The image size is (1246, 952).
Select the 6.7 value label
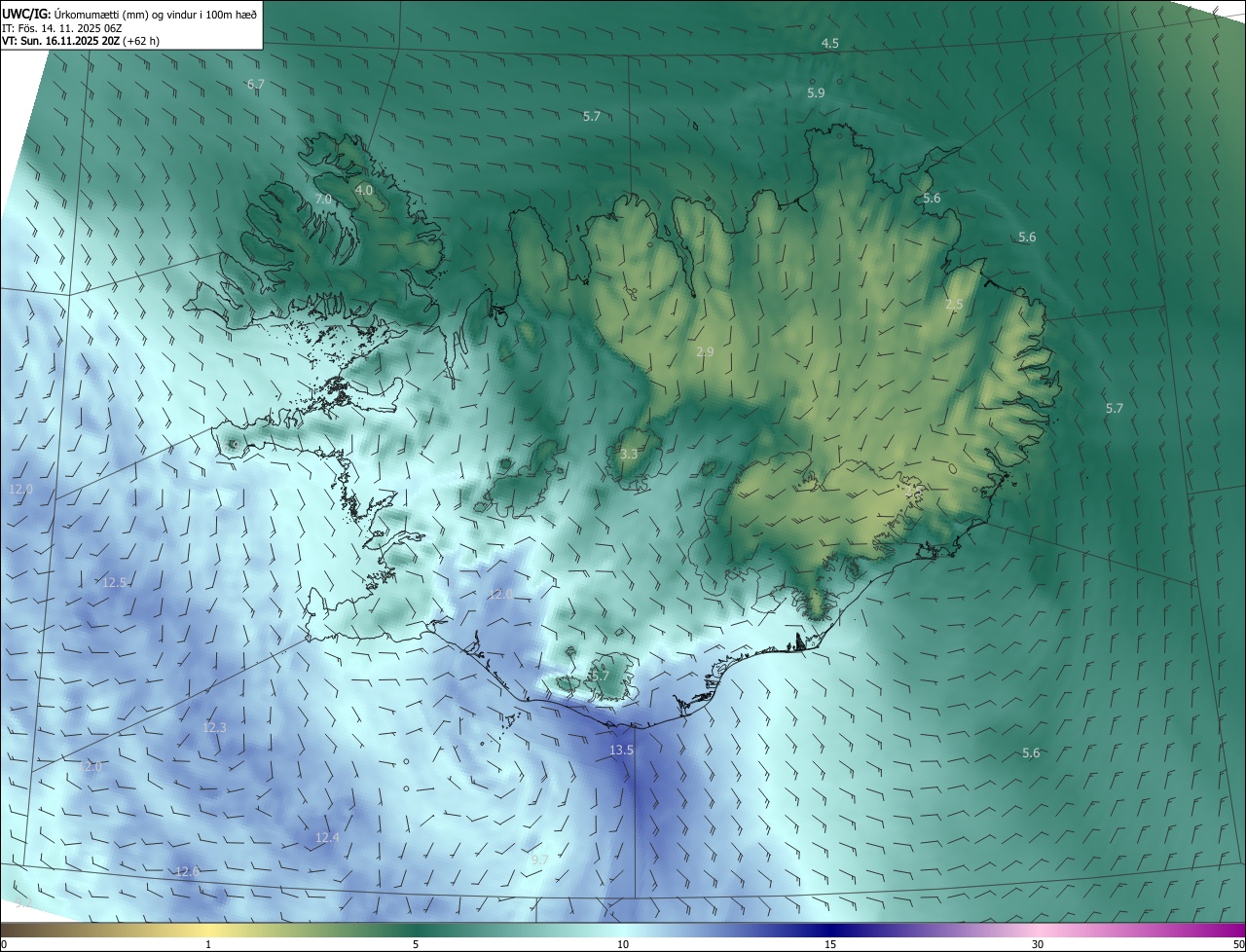coord(256,85)
